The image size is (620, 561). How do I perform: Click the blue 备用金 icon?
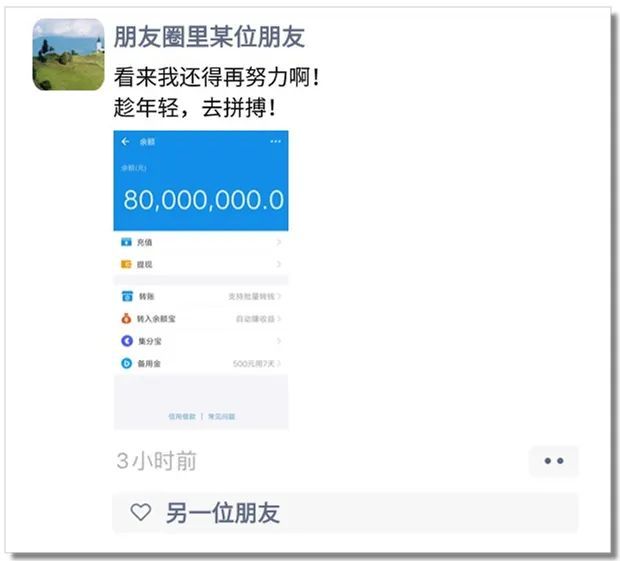[127, 363]
